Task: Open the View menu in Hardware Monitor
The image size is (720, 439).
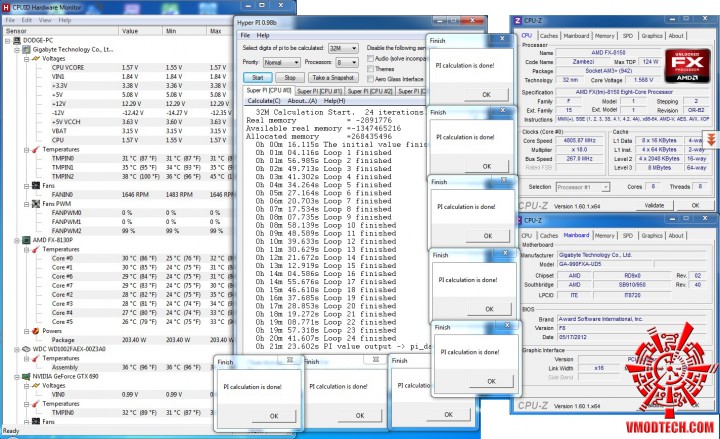Action: 45,20
